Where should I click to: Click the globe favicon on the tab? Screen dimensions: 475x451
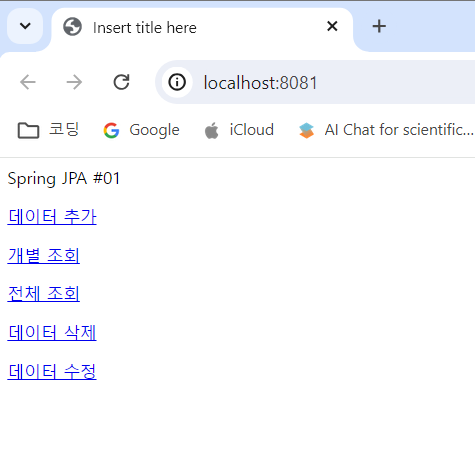72,27
